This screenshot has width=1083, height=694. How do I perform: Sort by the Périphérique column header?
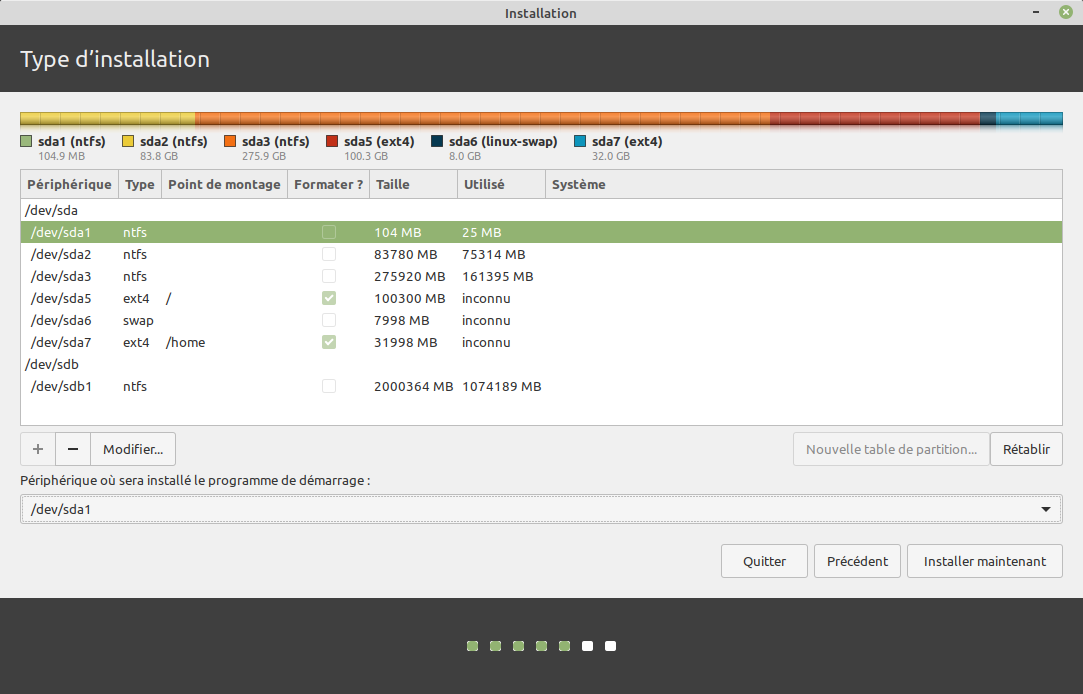tap(69, 184)
